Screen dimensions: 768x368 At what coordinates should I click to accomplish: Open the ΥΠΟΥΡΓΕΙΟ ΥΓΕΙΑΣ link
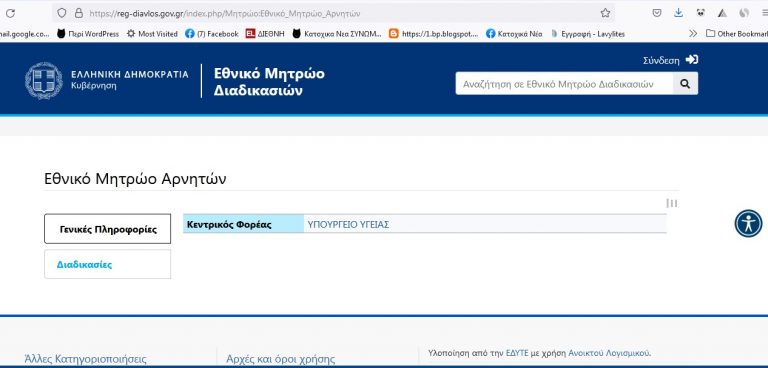(x=348, y=224)
